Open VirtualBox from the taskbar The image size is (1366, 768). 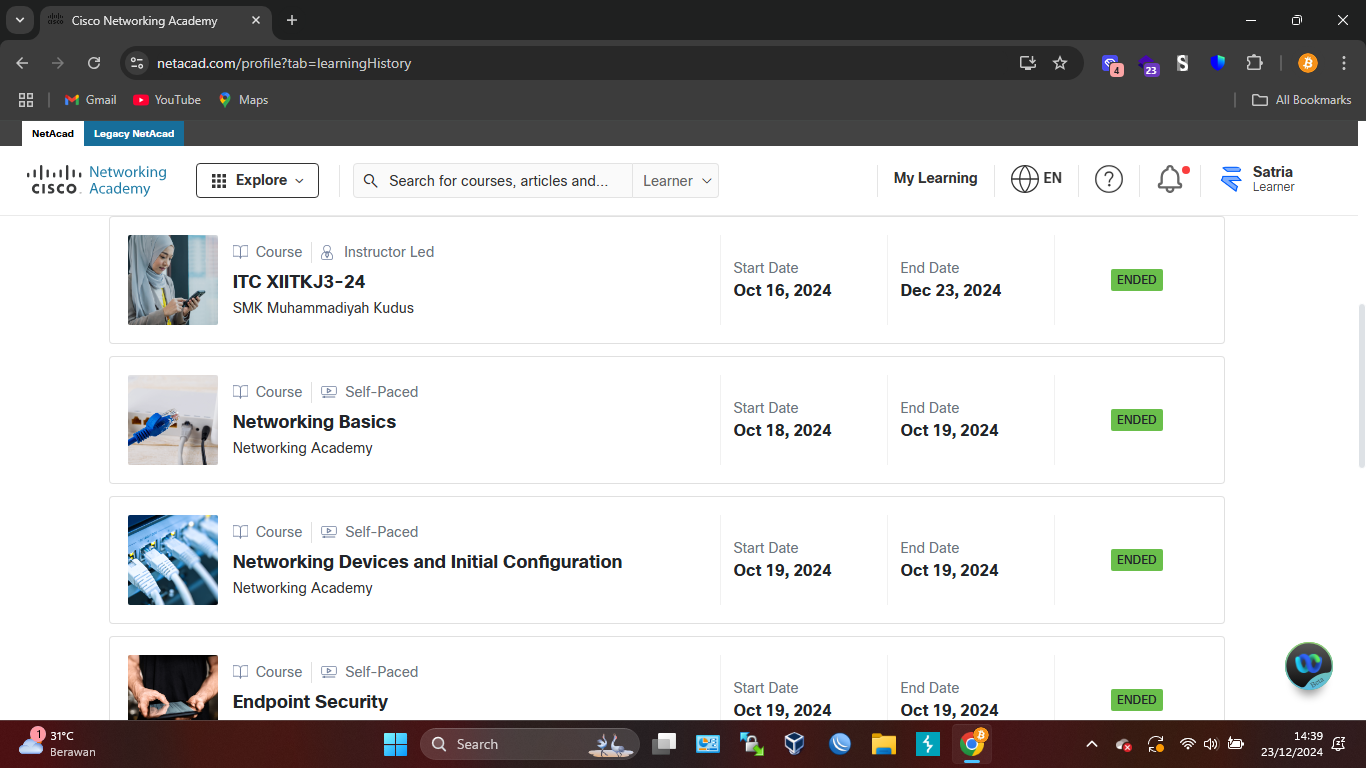coord(795,744)
